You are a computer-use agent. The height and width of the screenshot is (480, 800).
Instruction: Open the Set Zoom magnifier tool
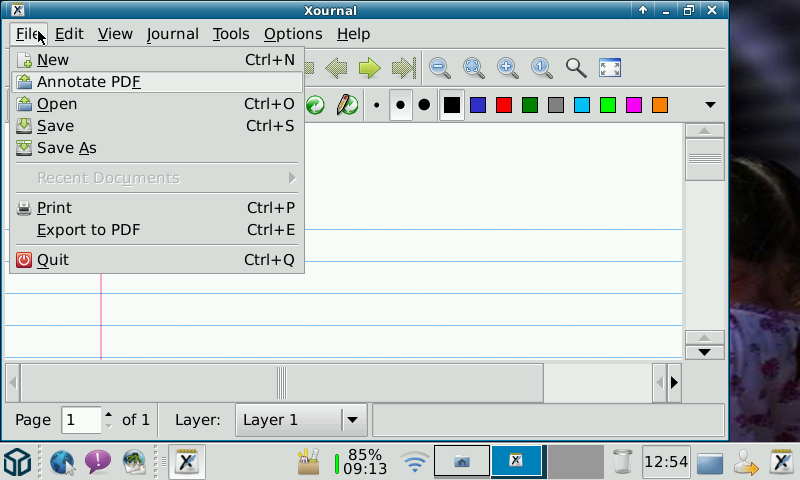[x=576, y=68]
